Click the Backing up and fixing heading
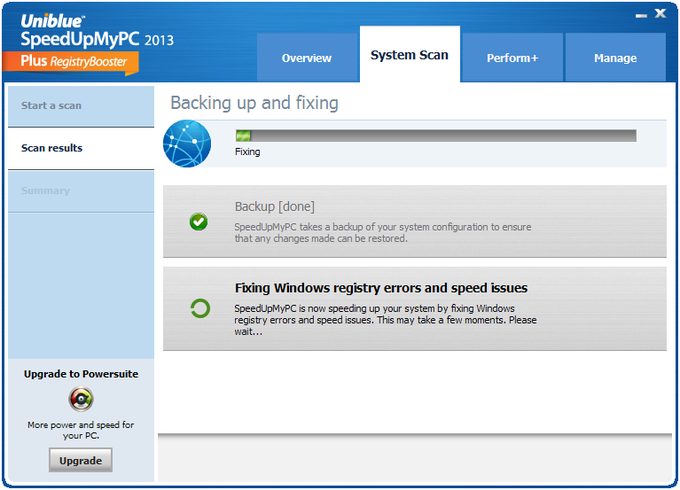Screen dimensions: 680x490 point(254,103)
